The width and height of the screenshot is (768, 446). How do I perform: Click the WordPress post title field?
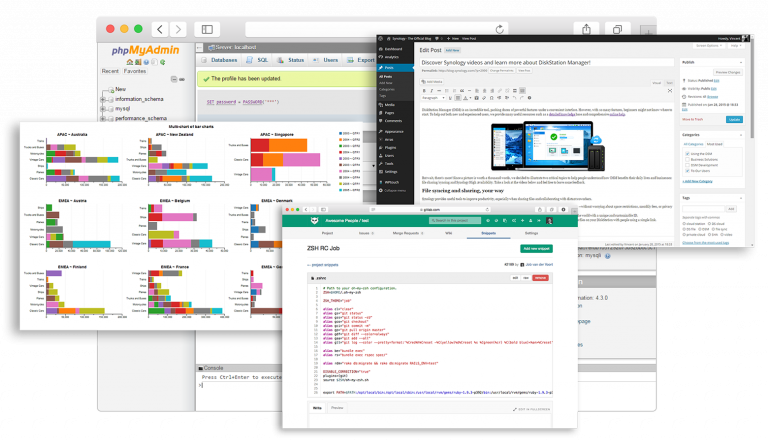pos(547,63)
